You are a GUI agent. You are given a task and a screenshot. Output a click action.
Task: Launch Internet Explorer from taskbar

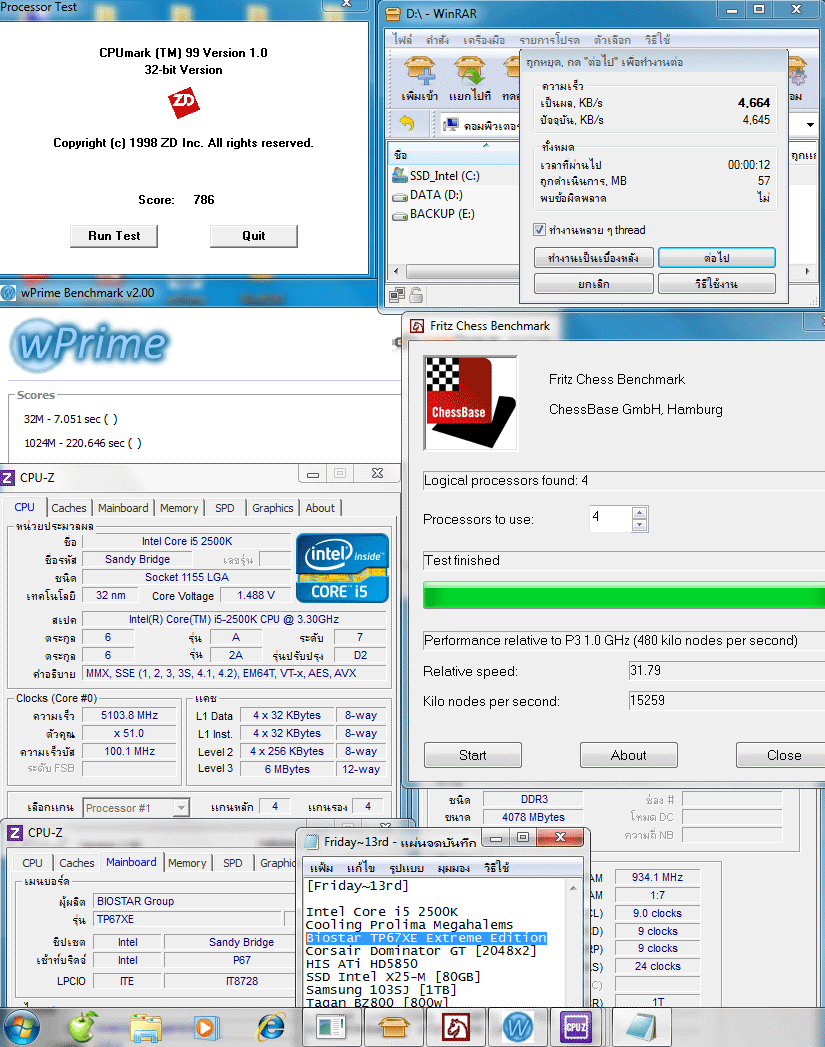point(270,1028)
